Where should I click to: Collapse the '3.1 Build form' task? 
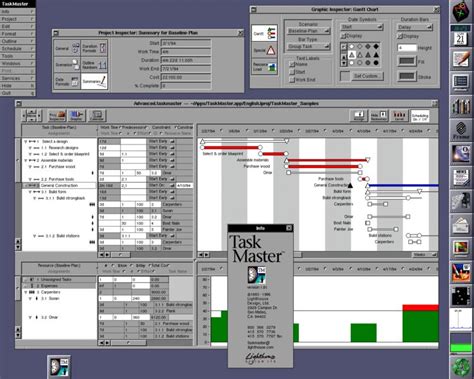click(30, 192)
